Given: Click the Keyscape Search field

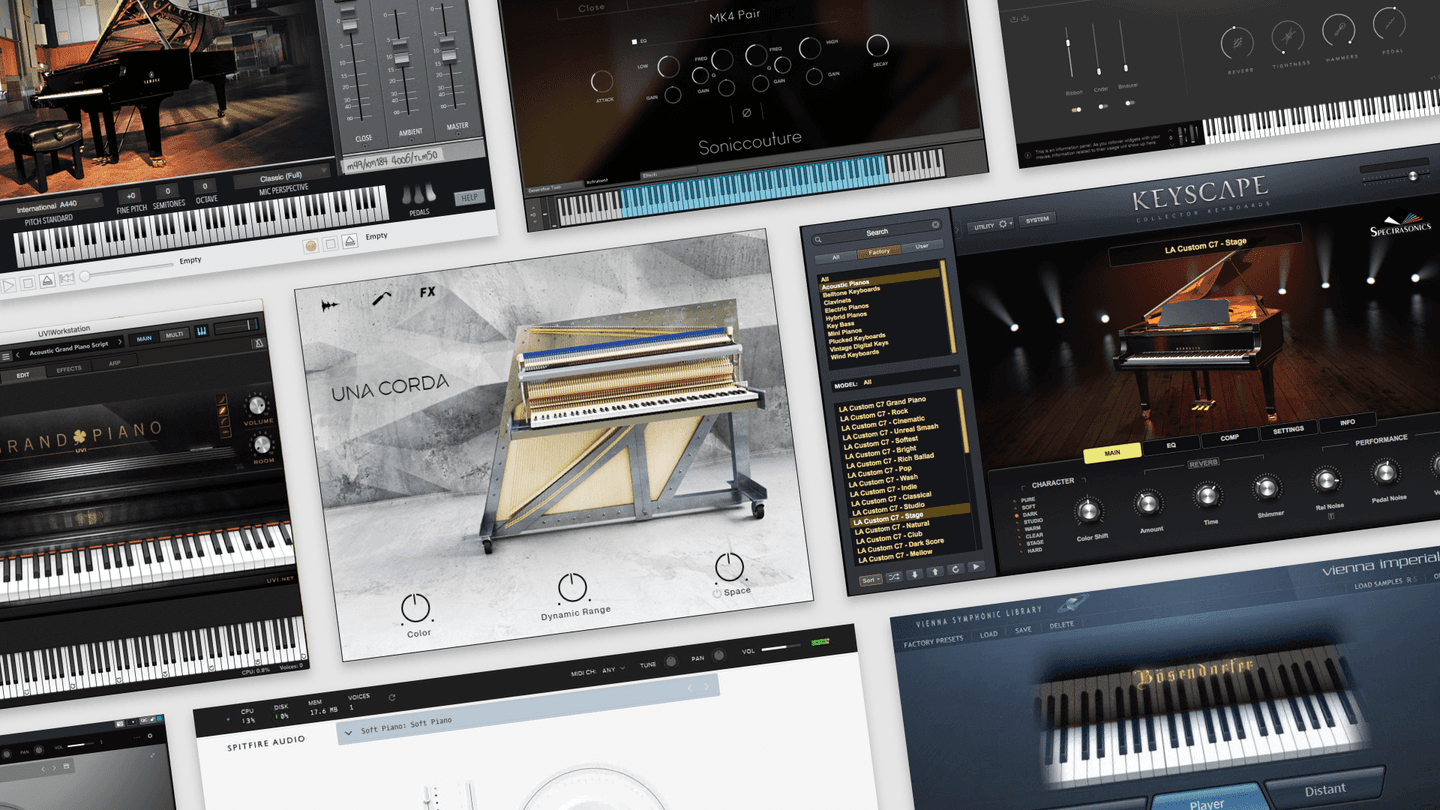Looking at the screenshot, I should point(877,232).
